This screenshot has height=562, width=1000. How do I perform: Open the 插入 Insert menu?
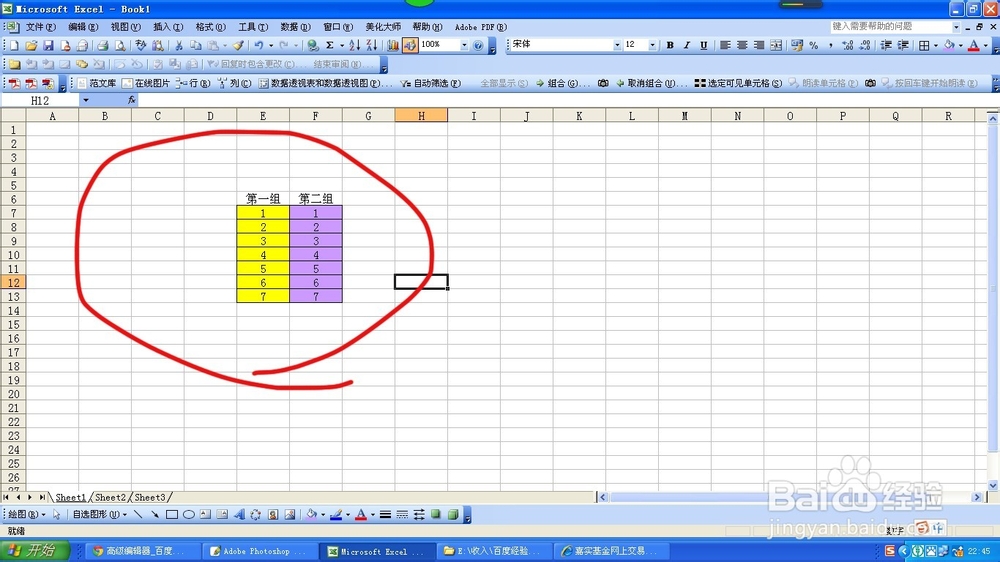pos(168,27)
